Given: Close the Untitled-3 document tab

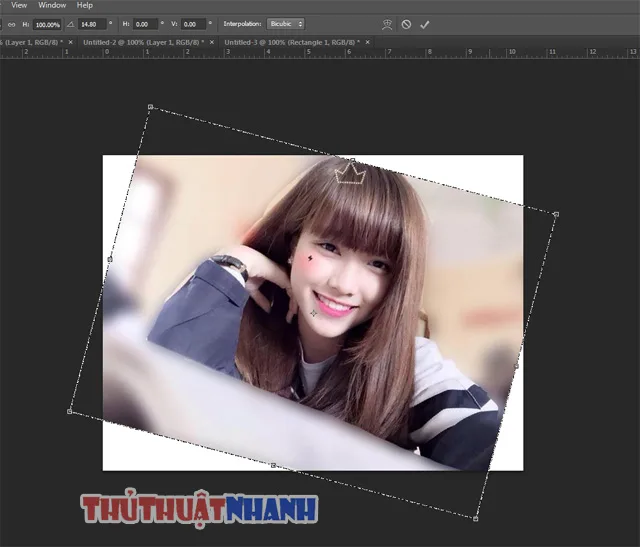Looking at the screenshot, I should pos(367,42).
